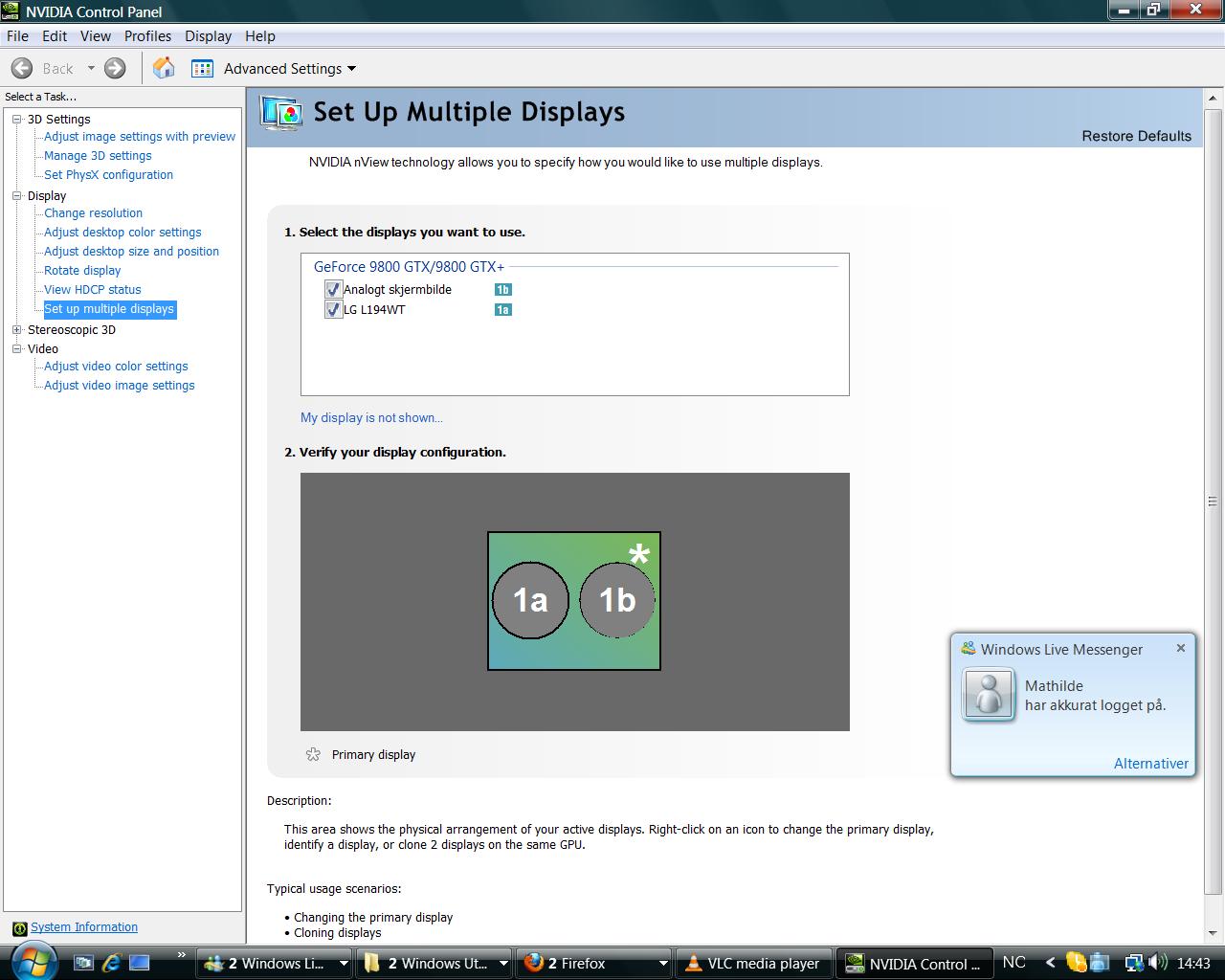
Task: Click the NVIDIA Control Panel title icon
Action: (x=11, y=11)
